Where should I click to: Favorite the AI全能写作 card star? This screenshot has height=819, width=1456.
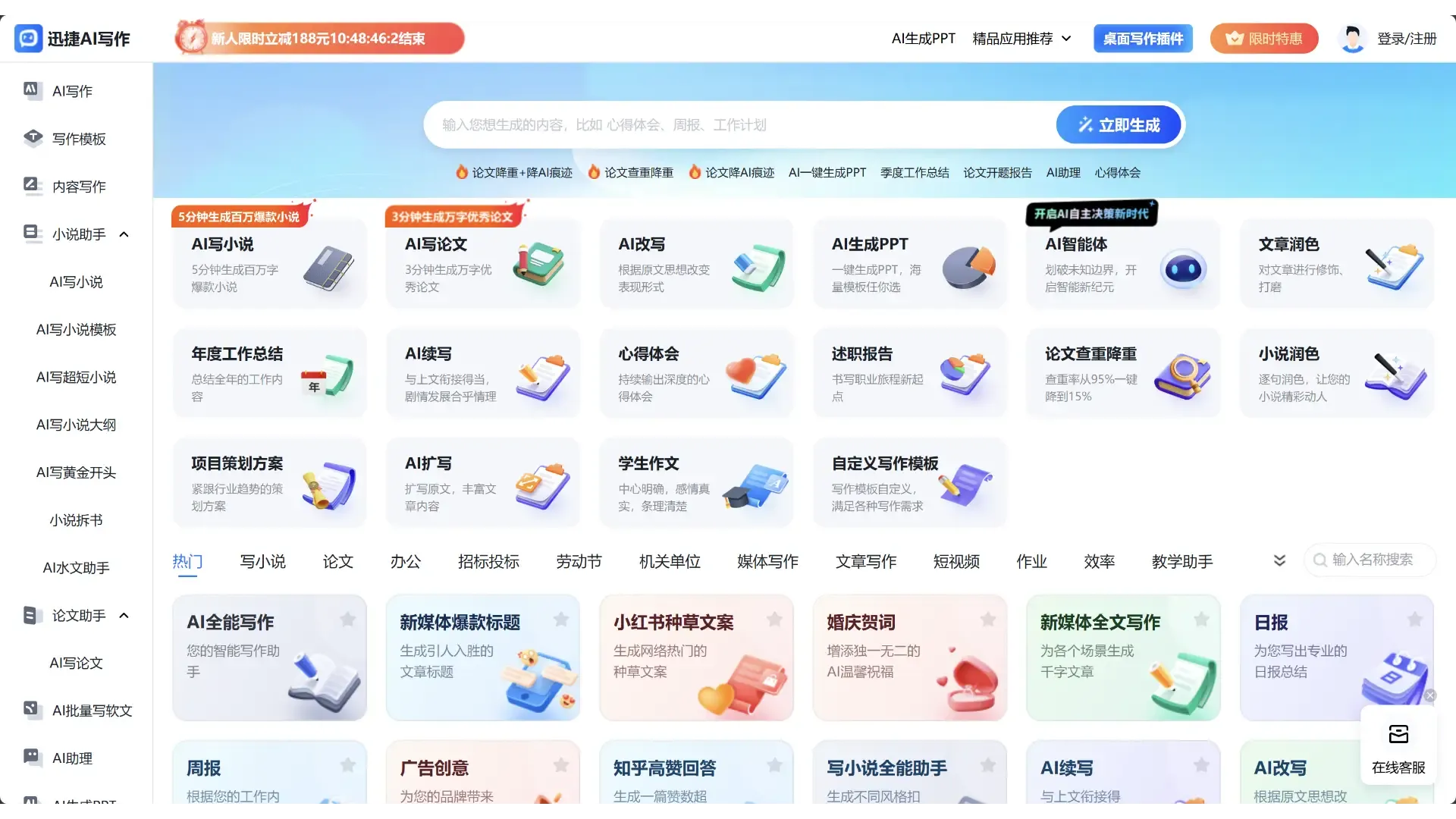point(348,620)
